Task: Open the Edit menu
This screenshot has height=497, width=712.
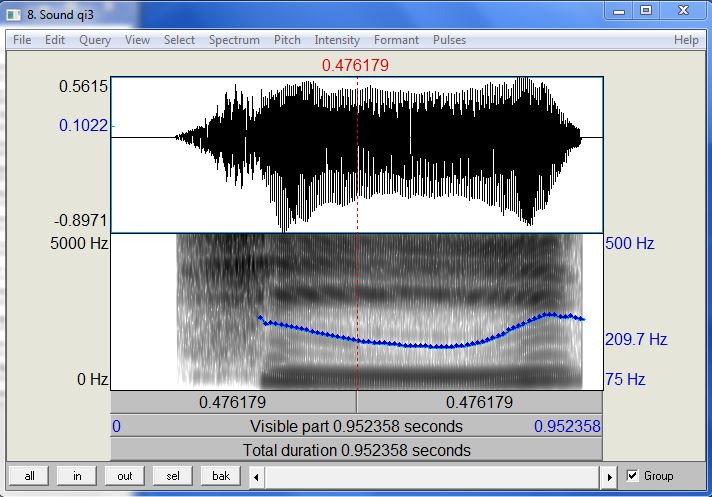Action: (x=55, y=40)
